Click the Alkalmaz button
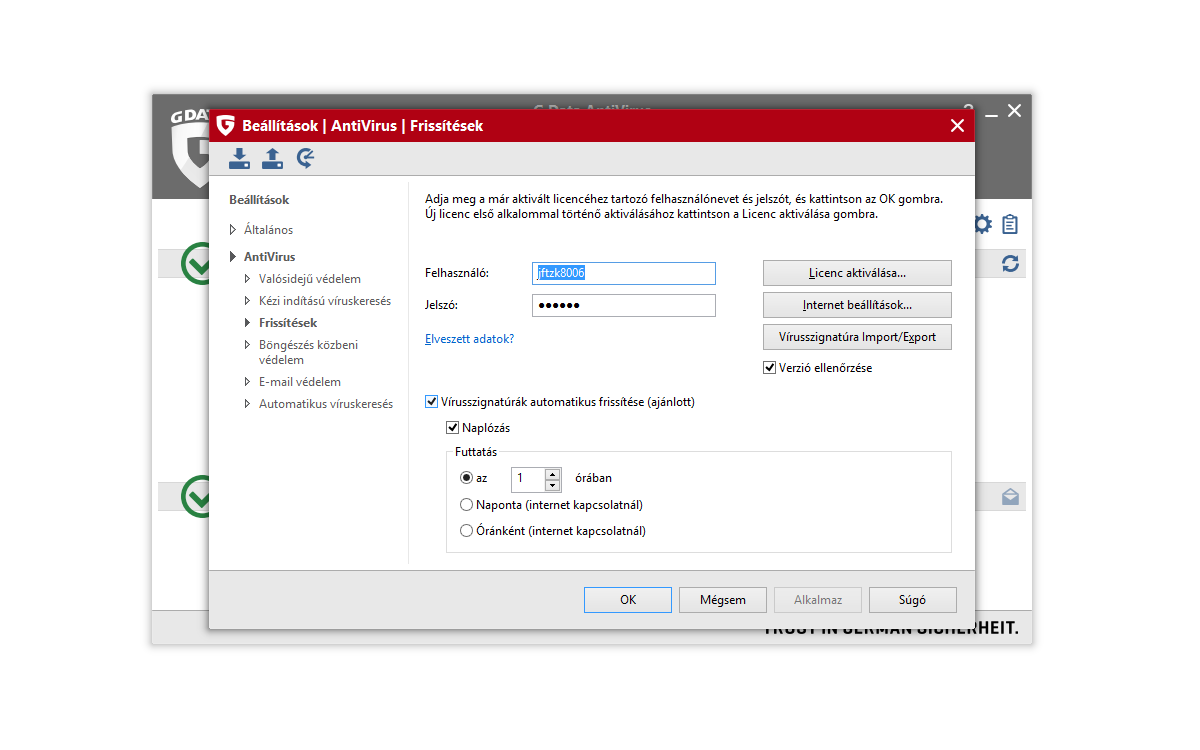The width and height of the screenshot is (1200, 750). coord(818,600)
